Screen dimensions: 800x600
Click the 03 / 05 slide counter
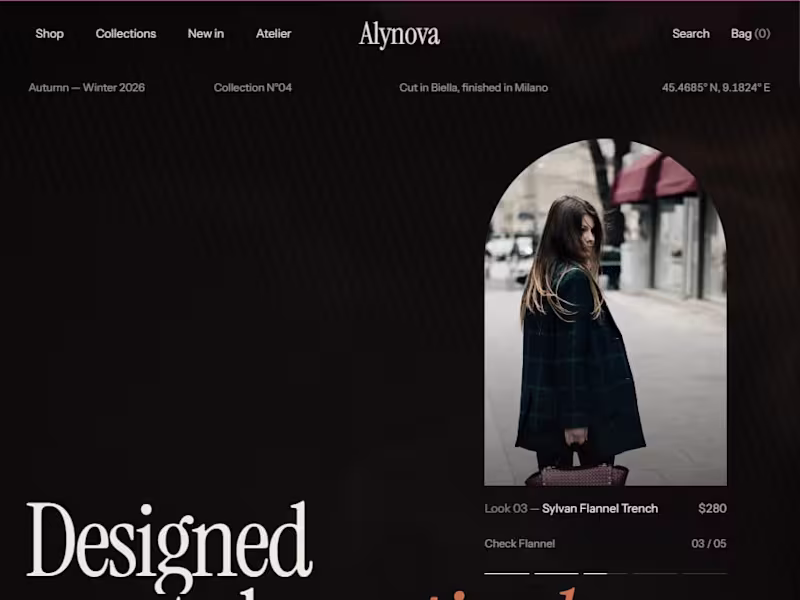[709, 544]
